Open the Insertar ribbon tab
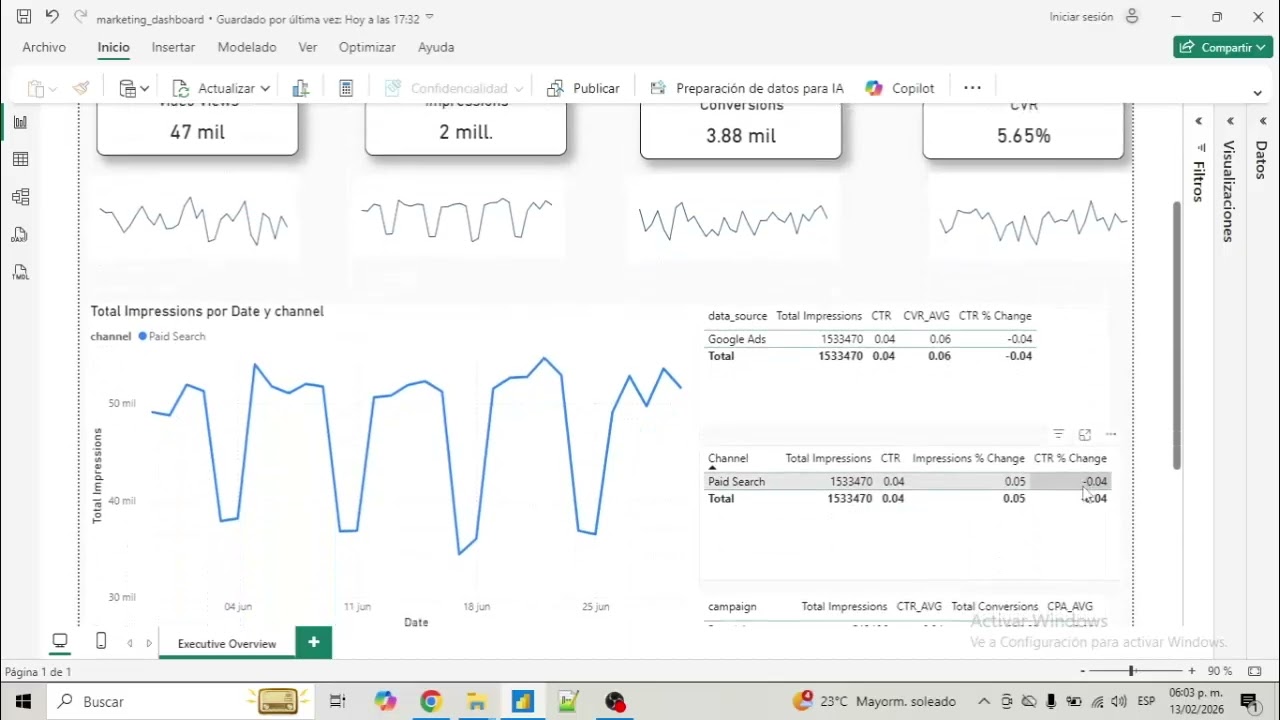Image resolution: width=1280 pixels, height=720 pixels. (x=173, y=47)
